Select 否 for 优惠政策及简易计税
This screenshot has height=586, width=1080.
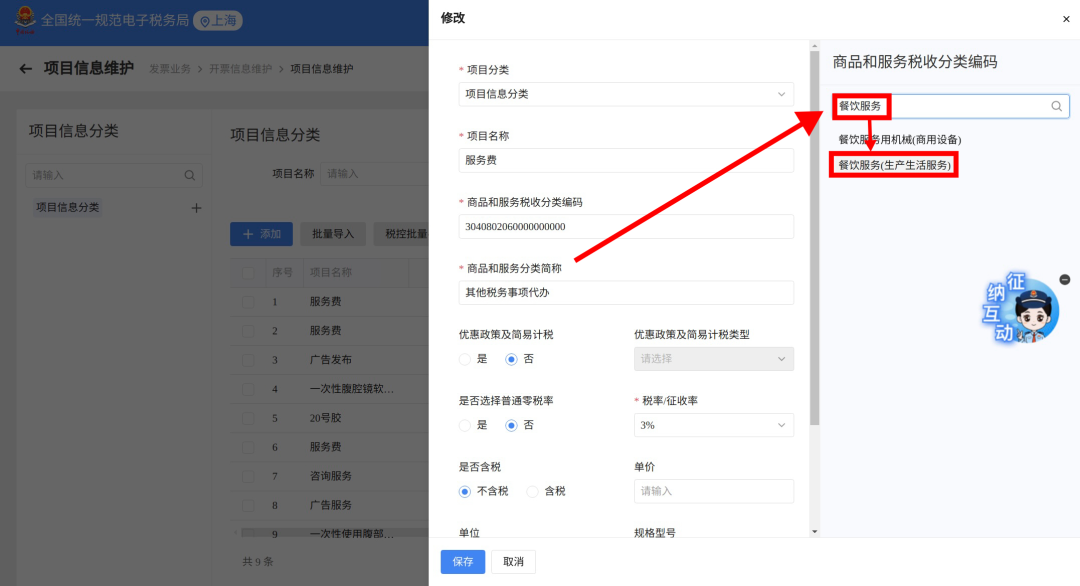coord(511,359)
